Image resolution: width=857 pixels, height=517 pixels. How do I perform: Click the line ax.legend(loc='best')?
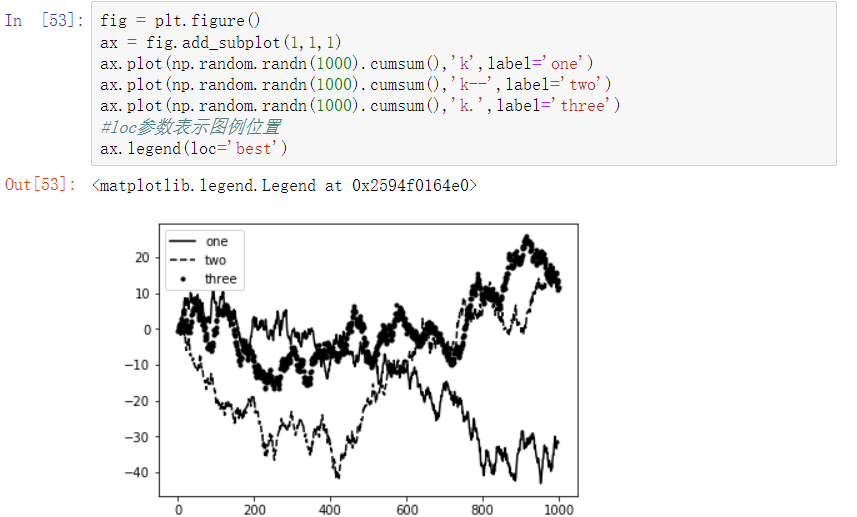[x=193, y=148]
